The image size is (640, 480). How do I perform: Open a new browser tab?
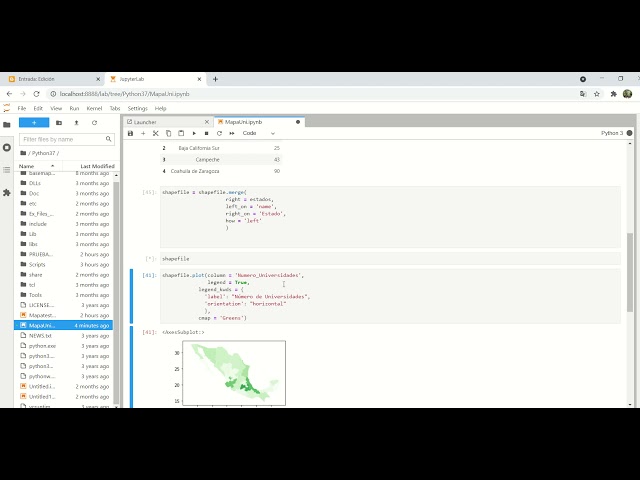coord(216,79)
